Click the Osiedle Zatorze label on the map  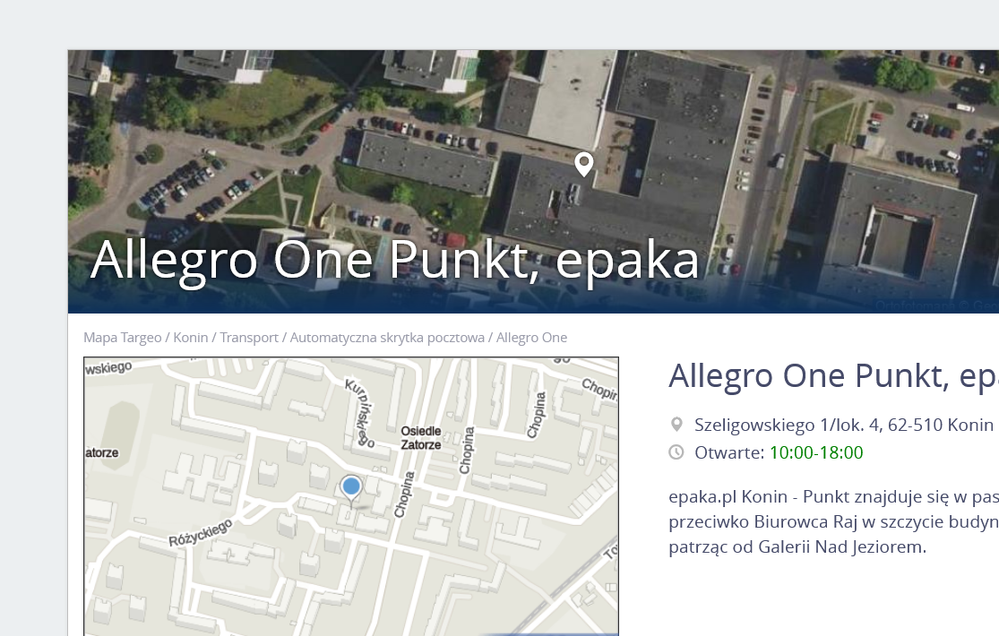(x=420, y=438)
